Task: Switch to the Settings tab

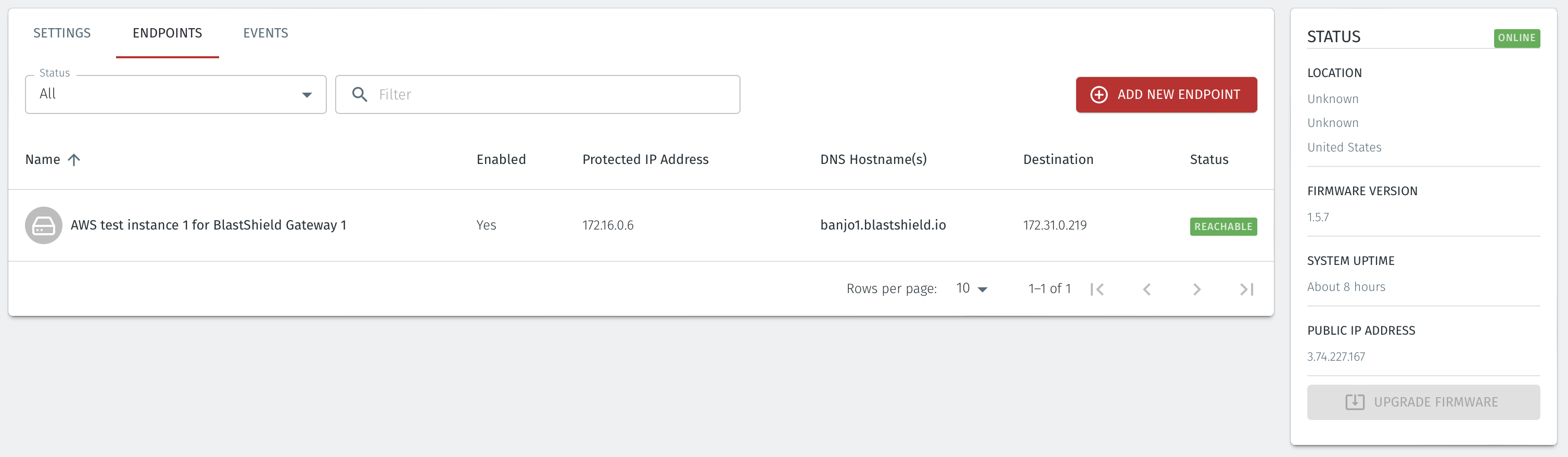Action: pyautogui.click(x=61, y=33)
